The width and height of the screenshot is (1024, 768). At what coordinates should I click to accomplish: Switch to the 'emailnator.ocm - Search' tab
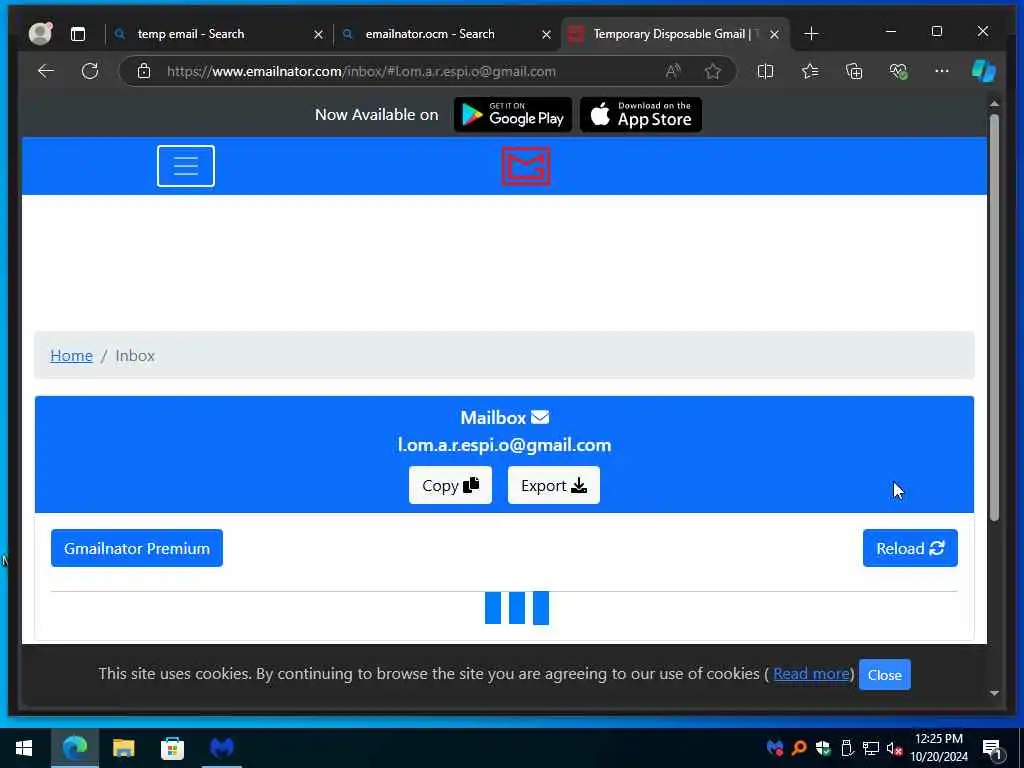pos(430,34)
